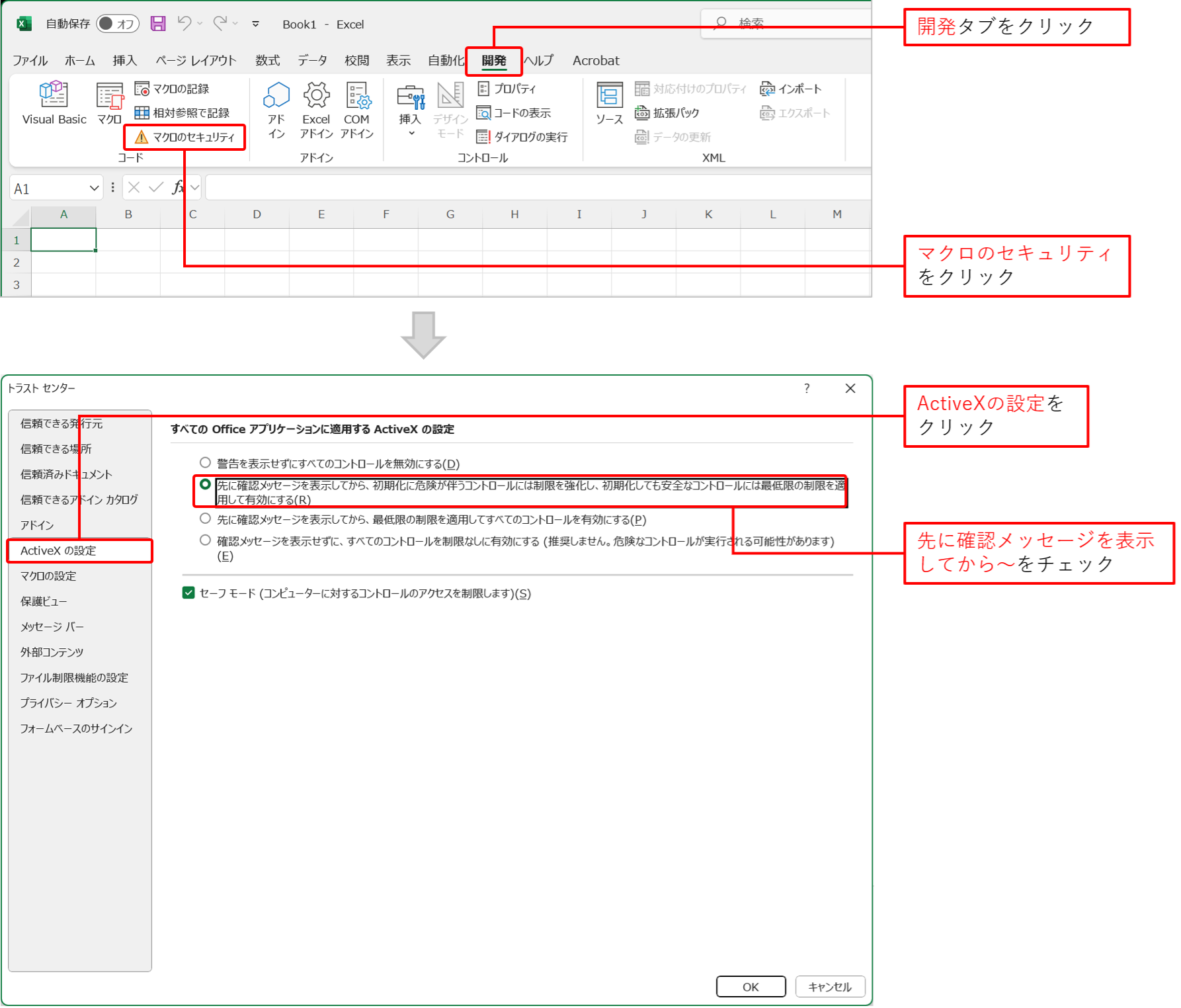Open the XML ソース pane icon
1181x1008 pixels.
click(609, 95)
